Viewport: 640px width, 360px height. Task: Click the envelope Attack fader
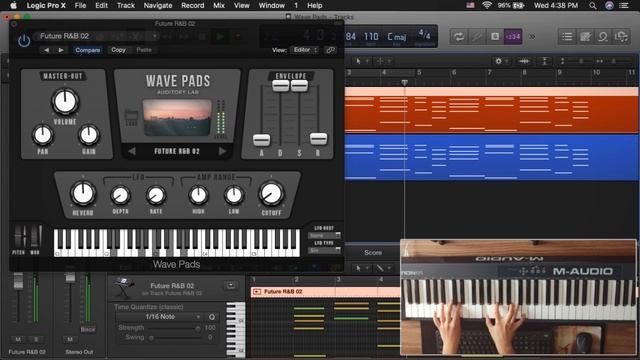coord(261,140)
